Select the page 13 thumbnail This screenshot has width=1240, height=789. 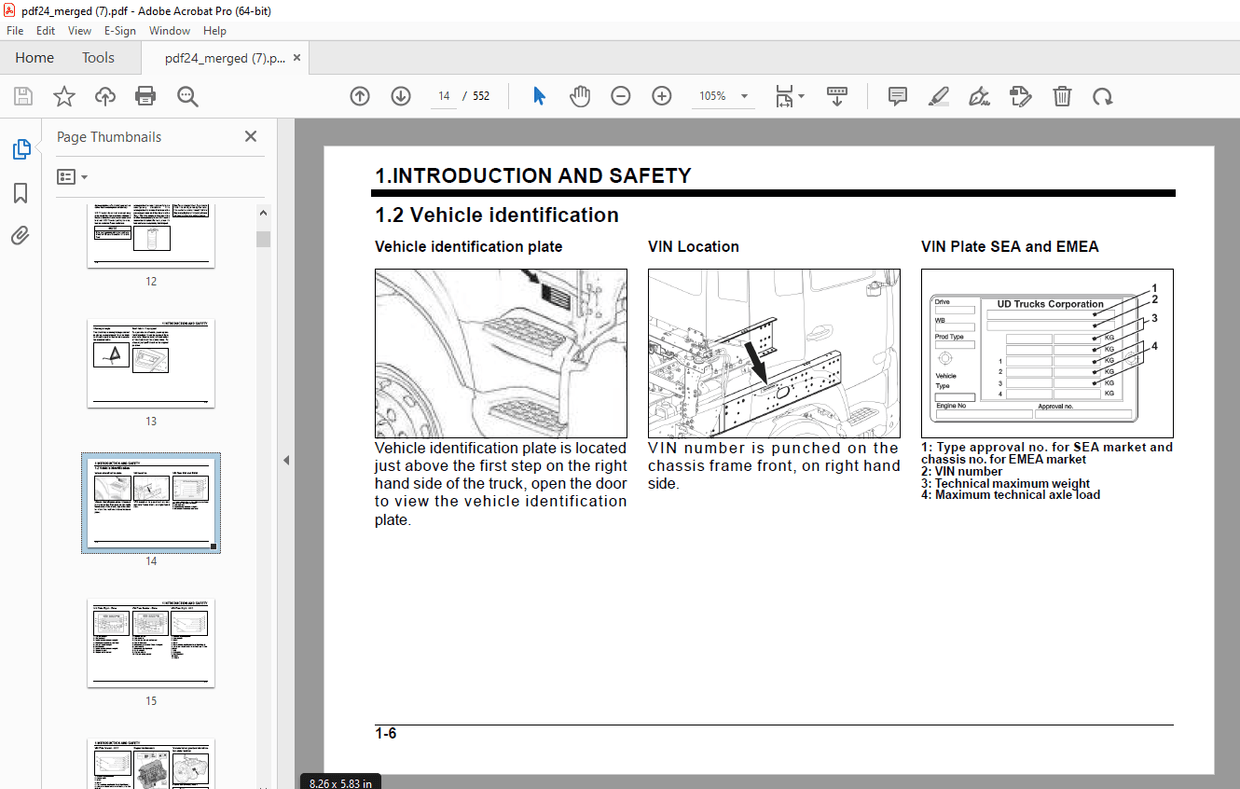pyautogui.click(x=150, y=364)
